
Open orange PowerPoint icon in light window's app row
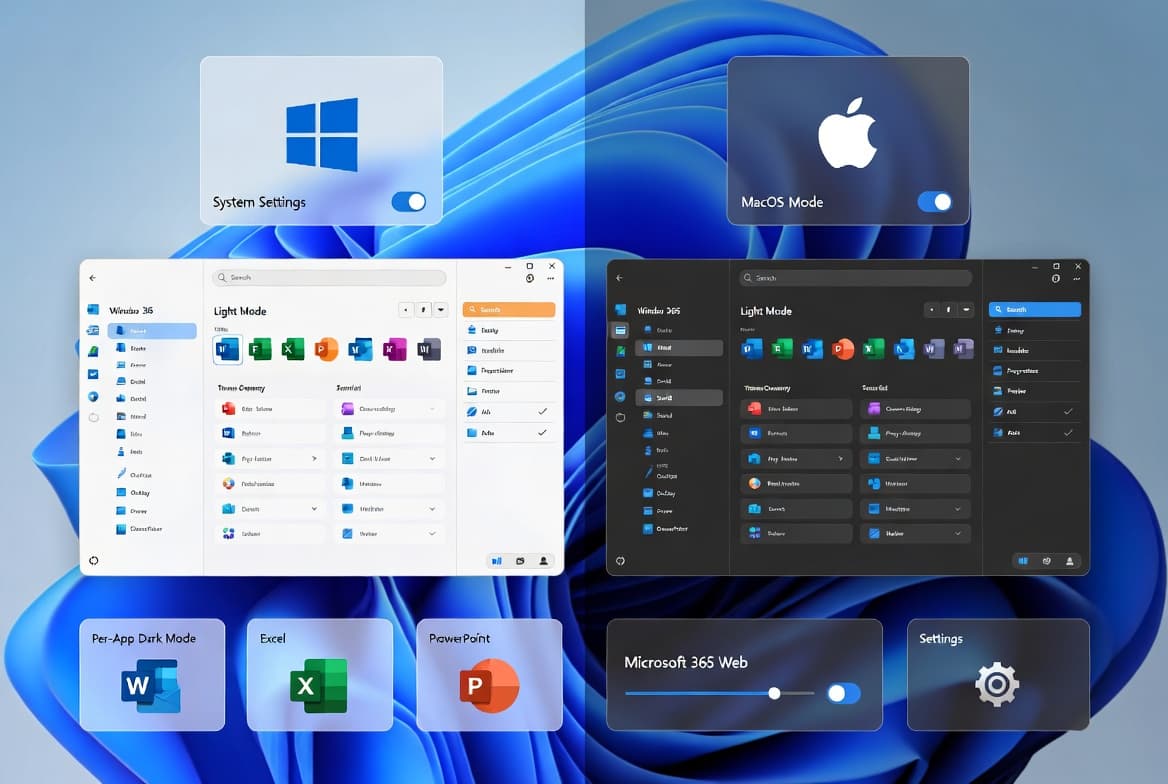click(326, 349)
